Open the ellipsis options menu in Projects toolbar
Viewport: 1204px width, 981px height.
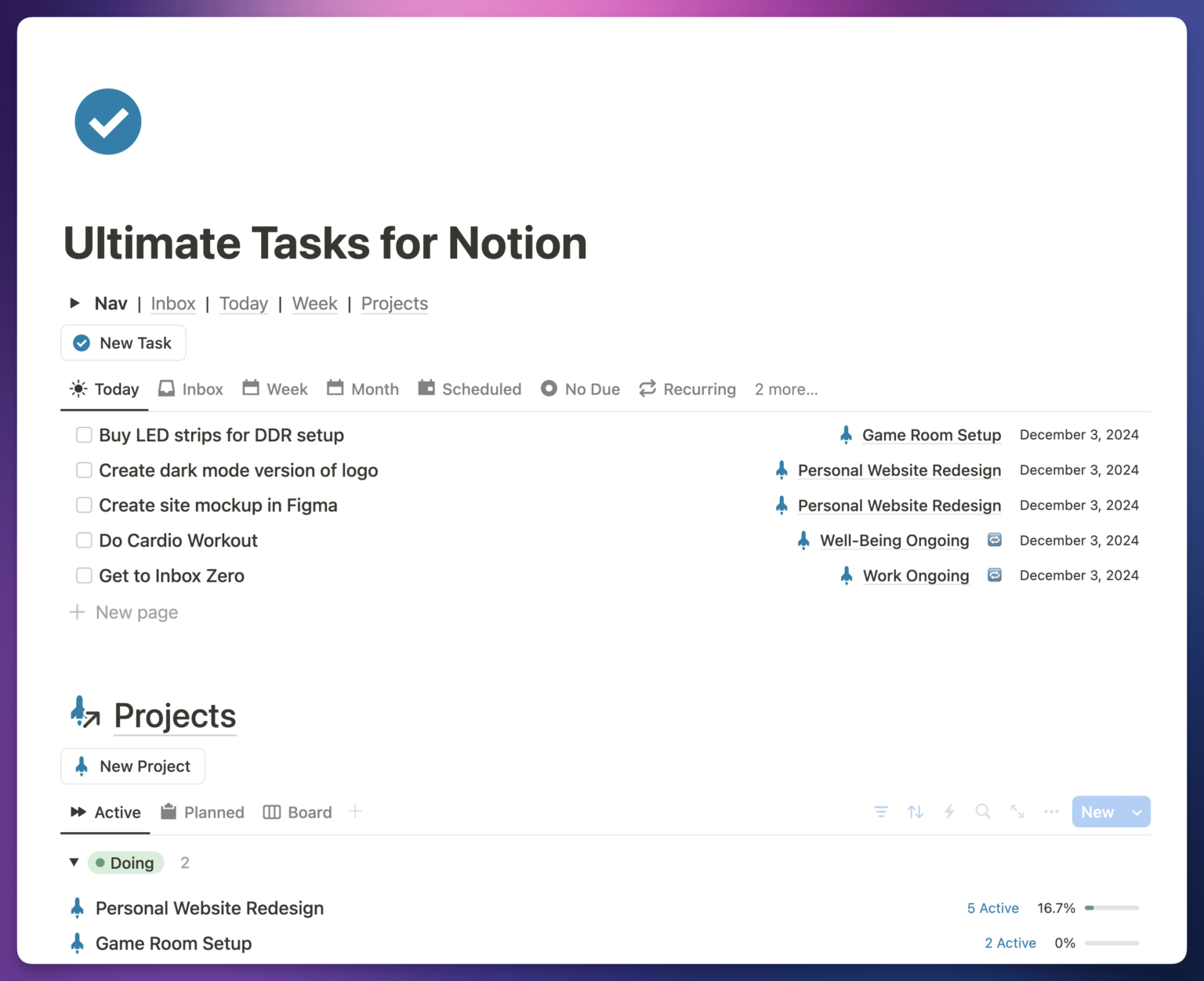click(x=1050, y=812)
